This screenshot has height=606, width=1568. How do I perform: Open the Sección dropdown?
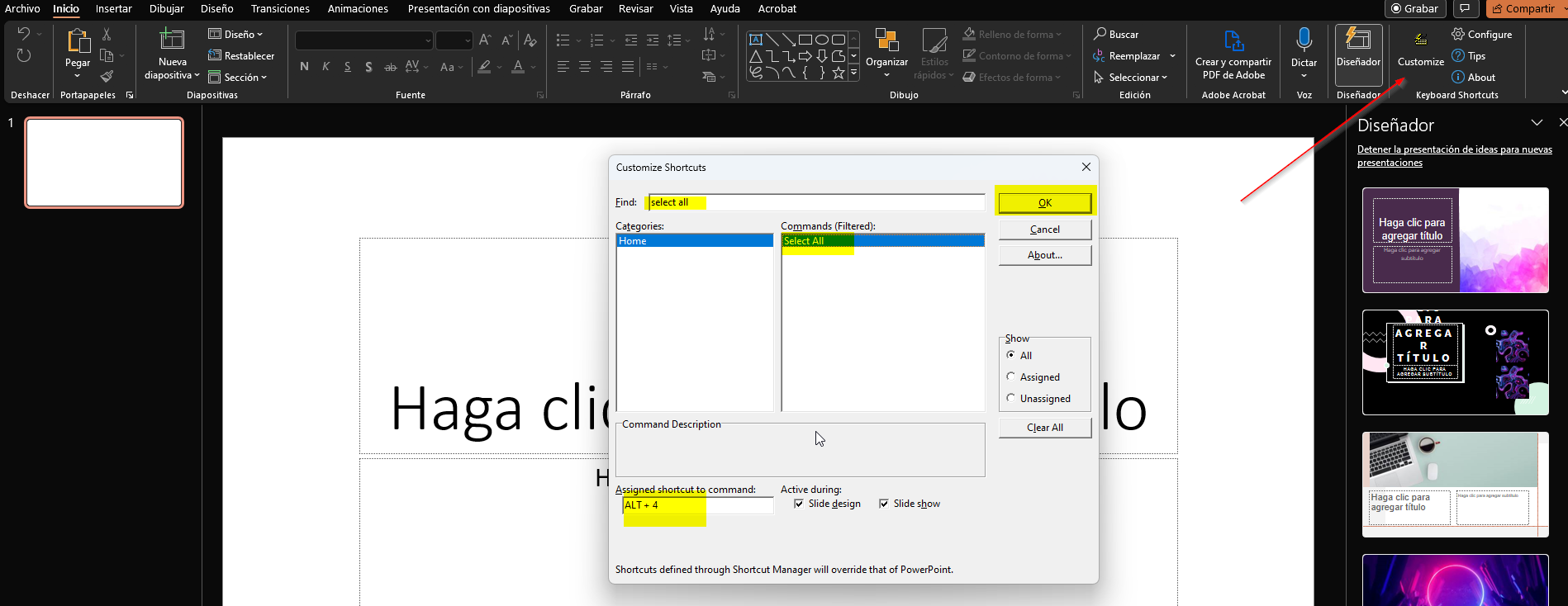click(237, 77)
